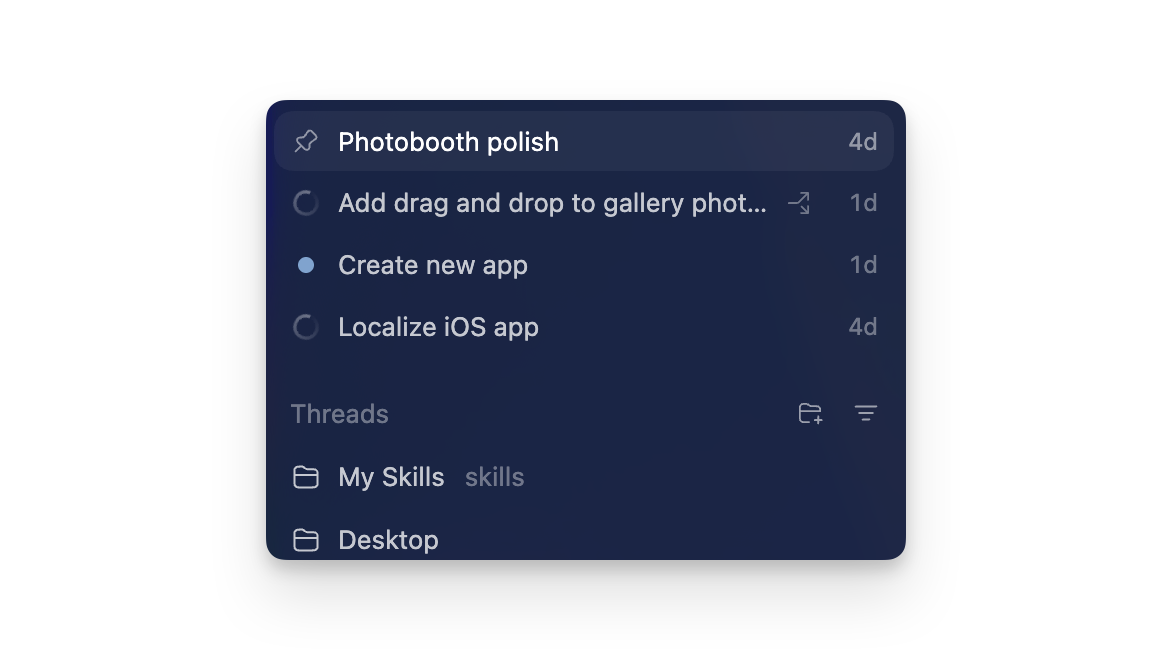Open the Create new app thread
Viewport: 1172px width, 660px height.
click(433, 264)
